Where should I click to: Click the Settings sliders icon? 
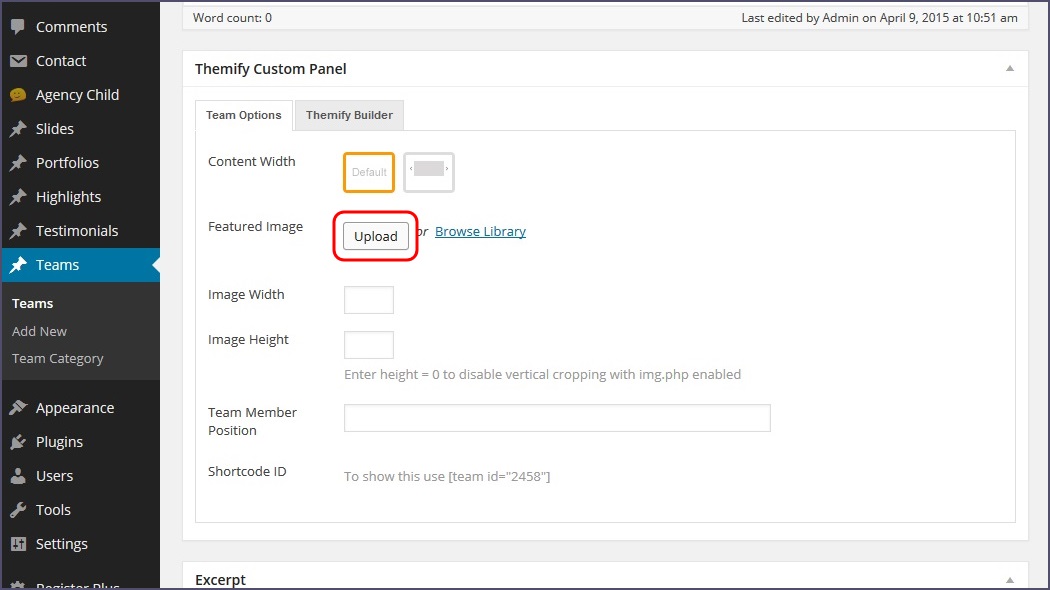tap(18, 544)
